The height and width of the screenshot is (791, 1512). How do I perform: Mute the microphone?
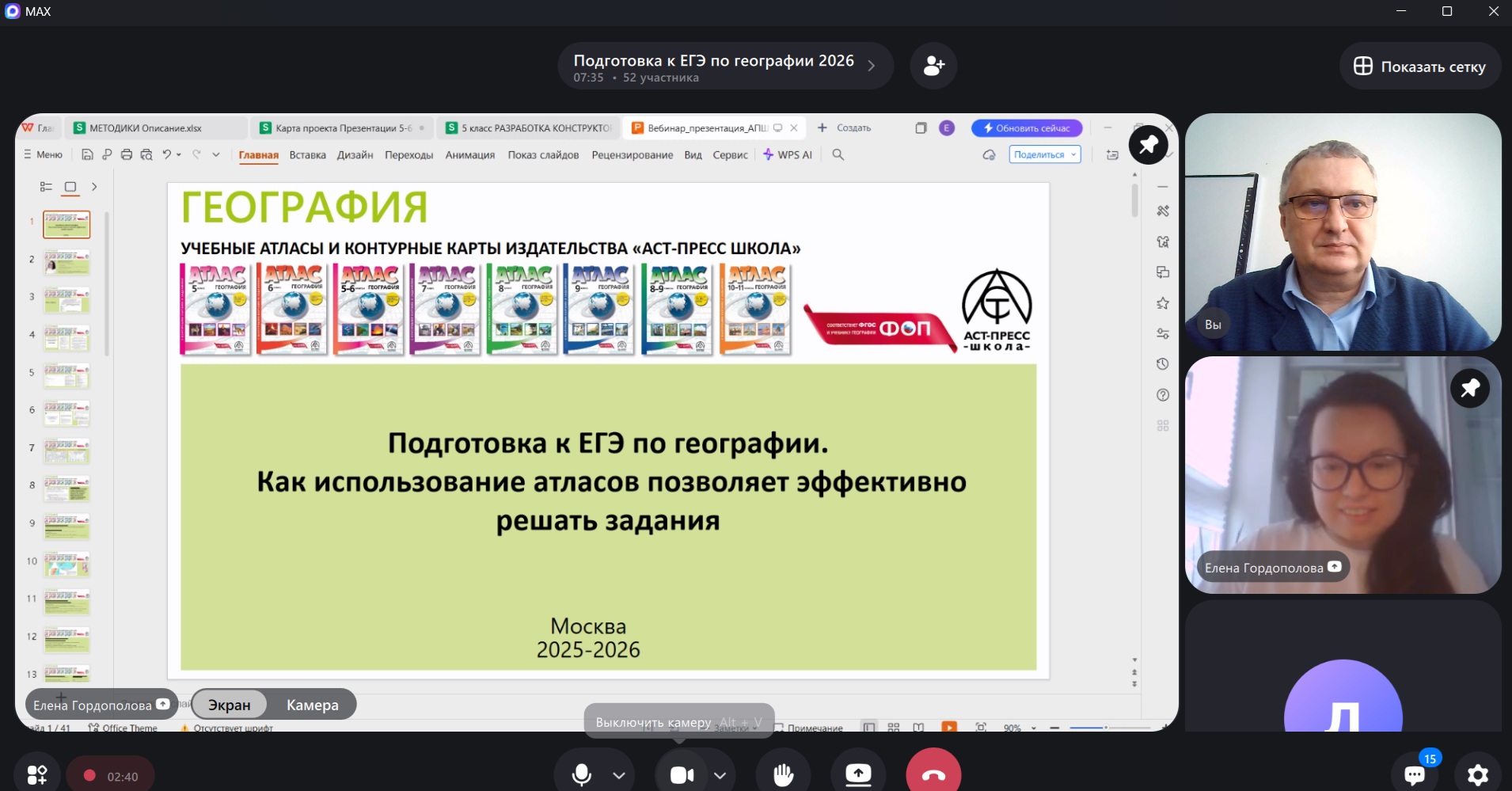click(582, 774)
